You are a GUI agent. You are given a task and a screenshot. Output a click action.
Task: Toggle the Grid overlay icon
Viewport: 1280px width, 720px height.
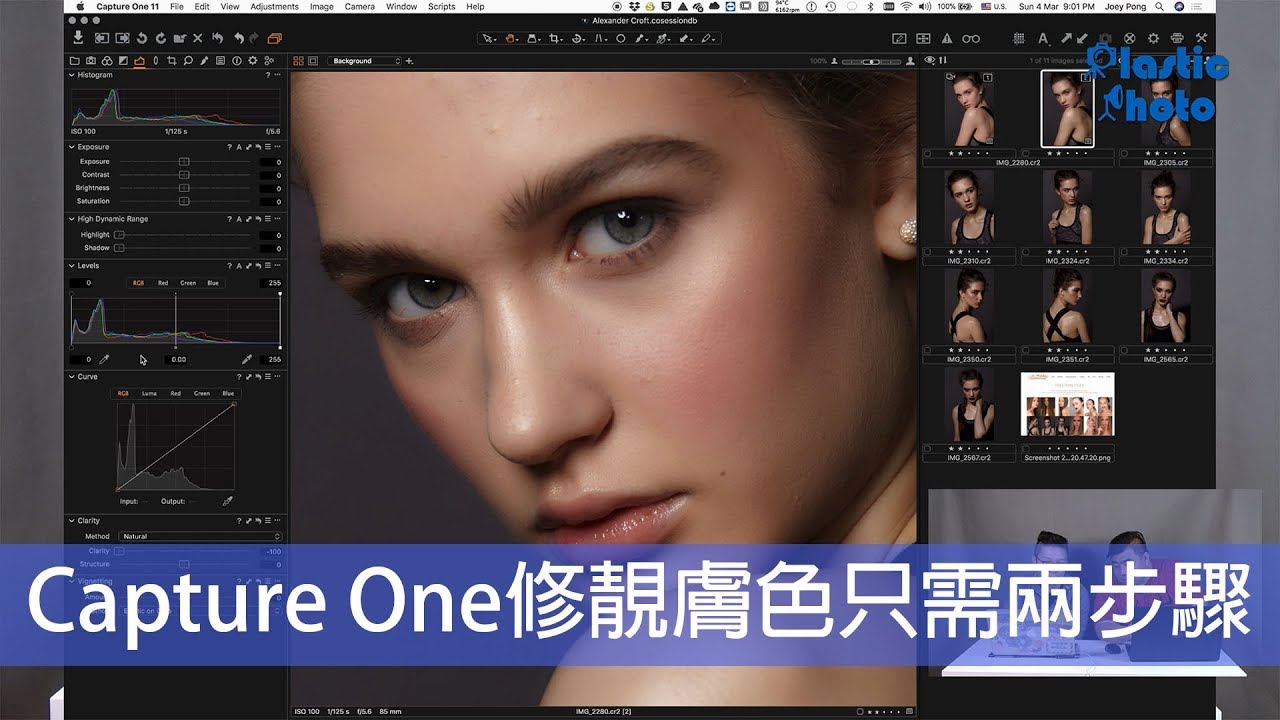point(1019,39)
